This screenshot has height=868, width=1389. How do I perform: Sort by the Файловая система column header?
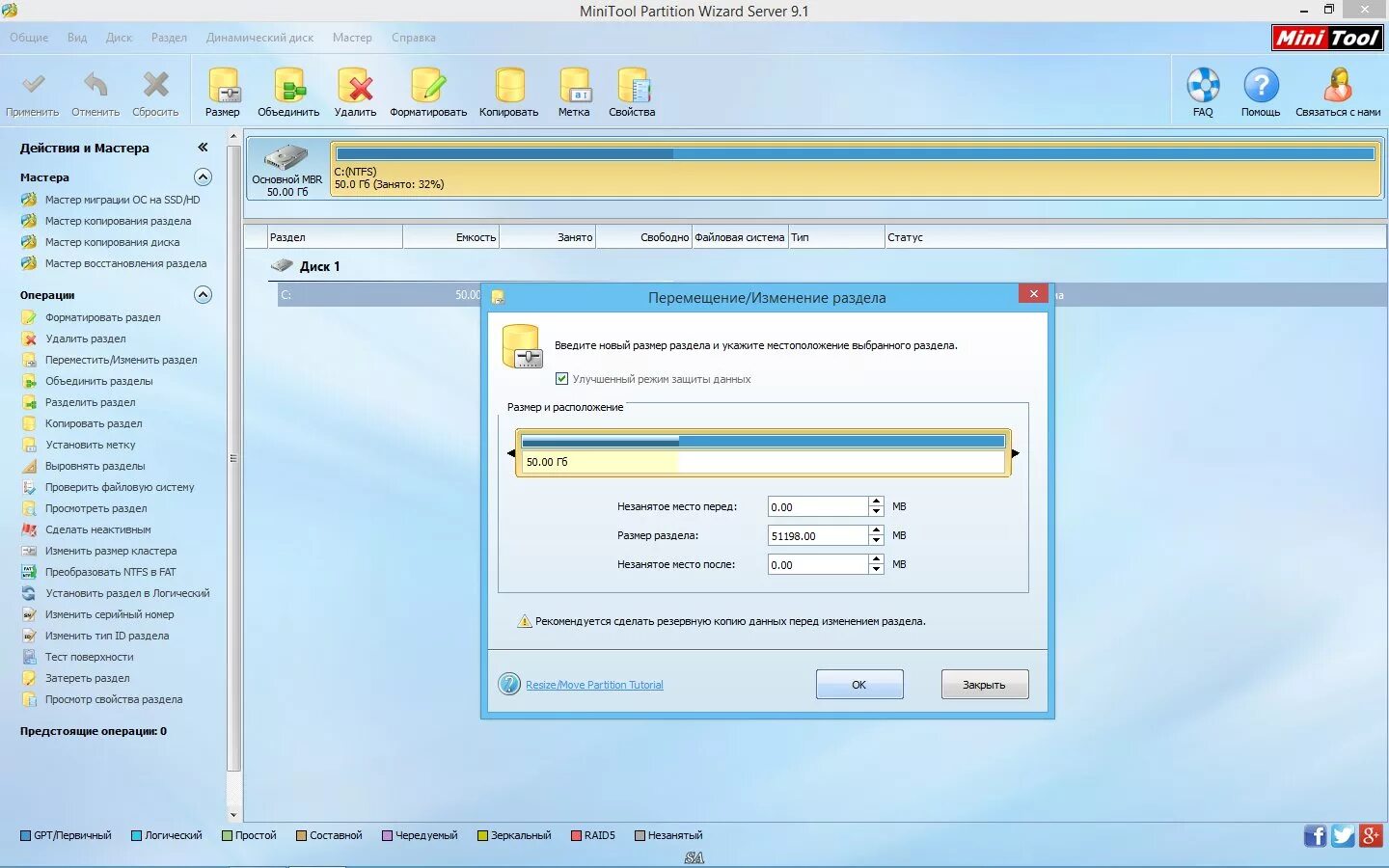pos(740,237)
